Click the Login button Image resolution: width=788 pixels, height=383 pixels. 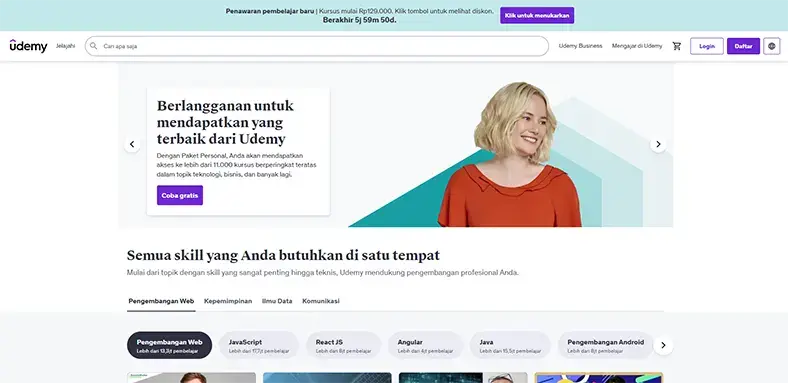pyautogui.click(x=707, y=46)
